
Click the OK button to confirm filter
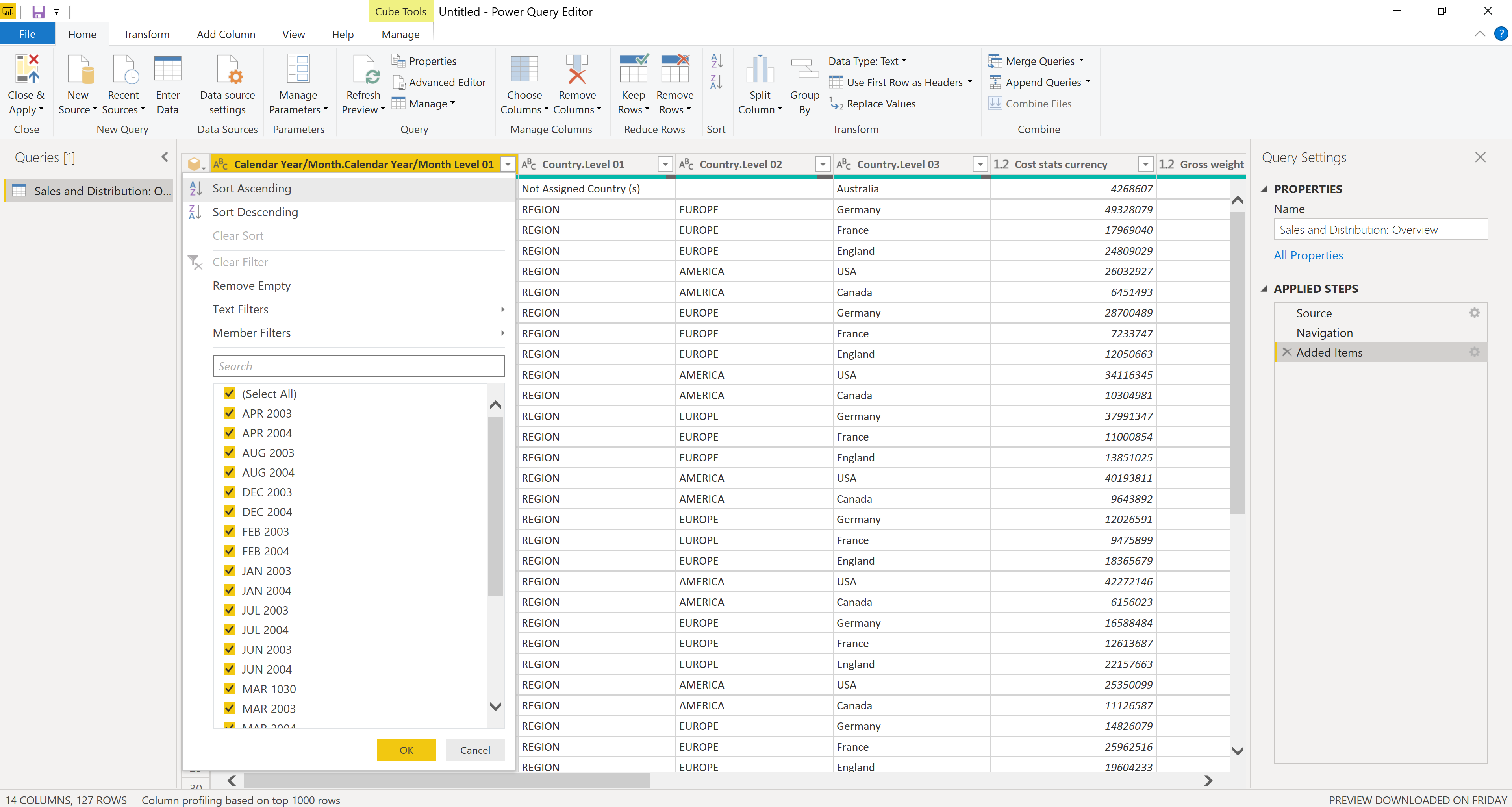coord(406,750)
